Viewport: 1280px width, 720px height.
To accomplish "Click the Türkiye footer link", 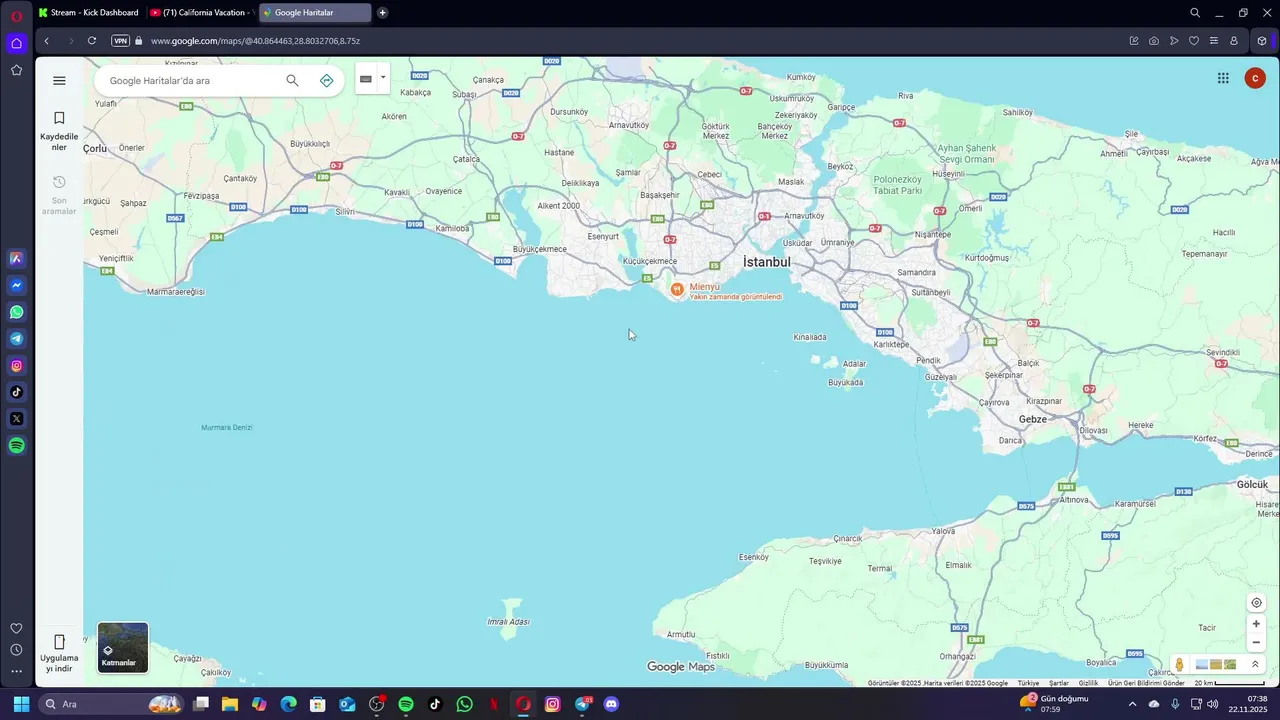I will click(x=1028, y=683).
